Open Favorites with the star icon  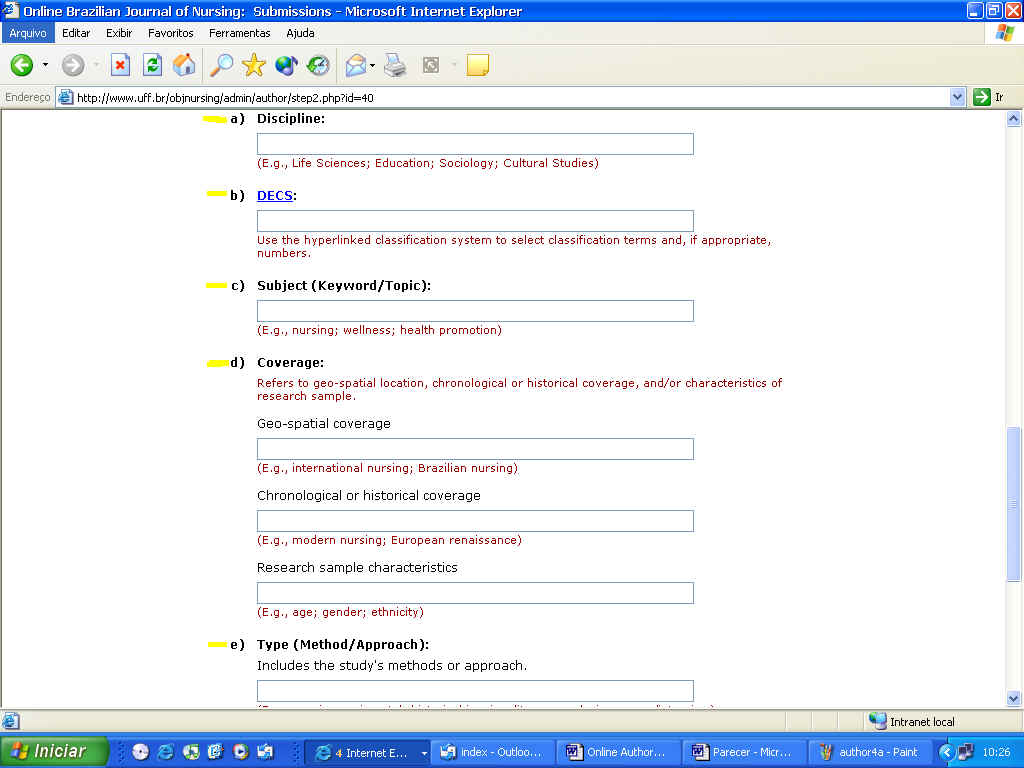(x=254, y=66)
